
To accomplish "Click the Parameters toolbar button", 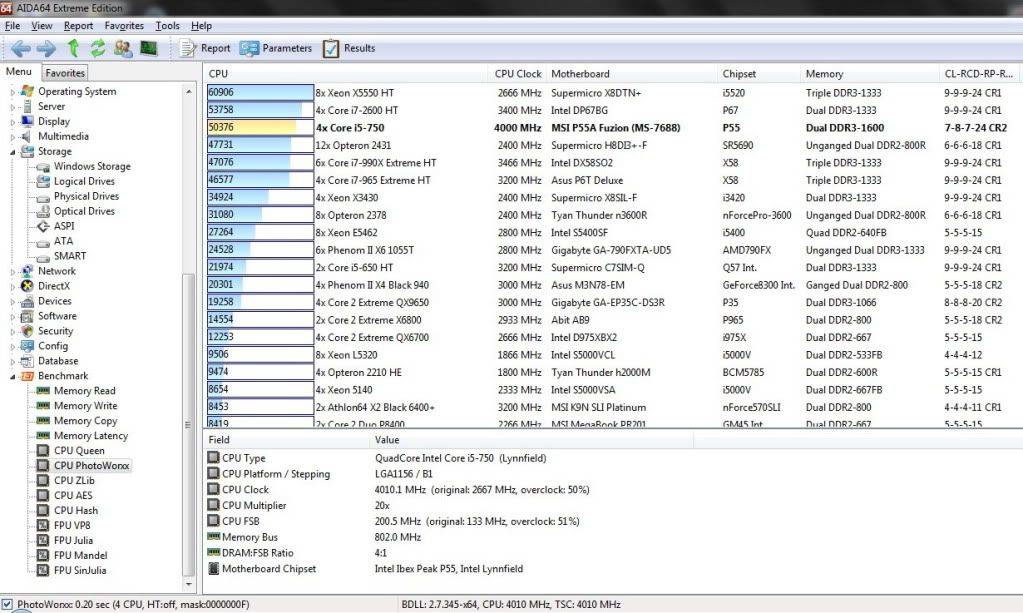I will [275, 48].
